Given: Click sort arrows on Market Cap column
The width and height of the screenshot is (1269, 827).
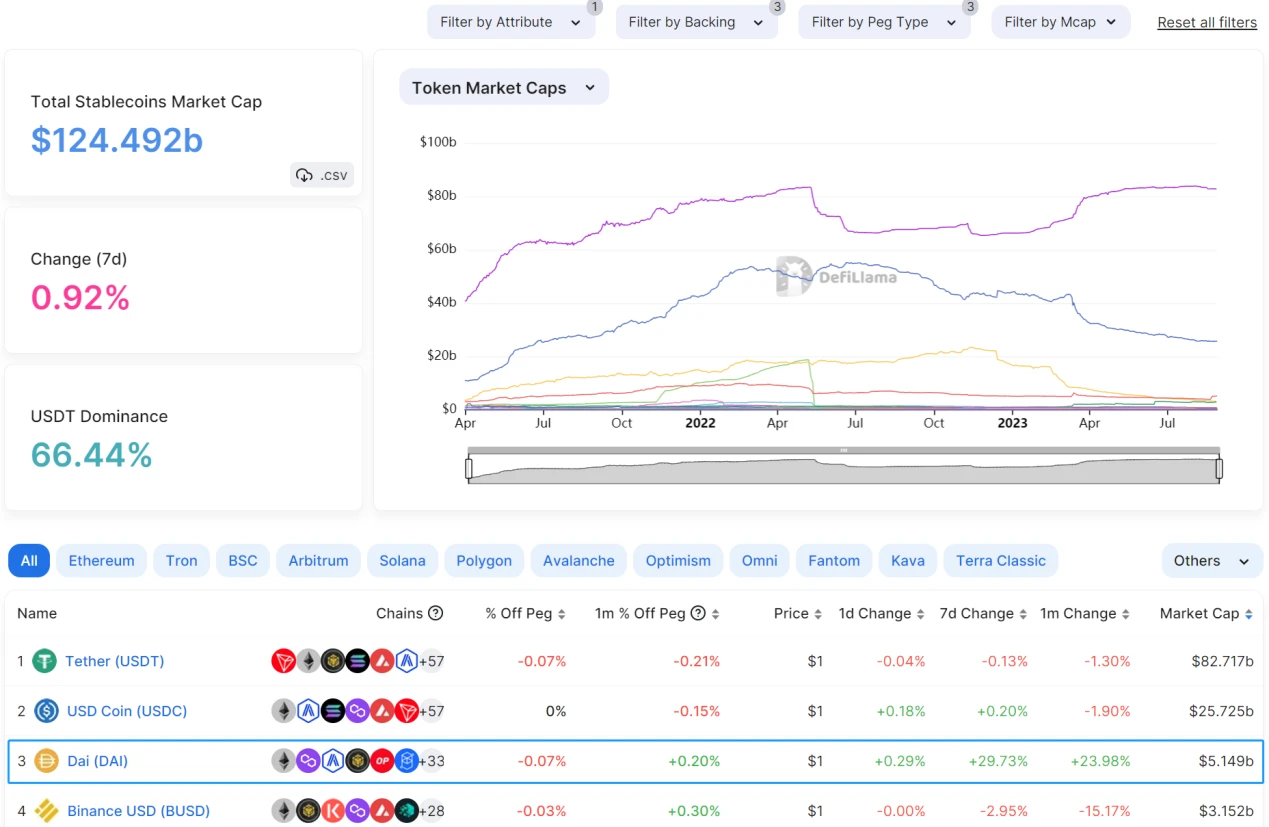Looking at the screenshot, I should [x=1248, y=614].
